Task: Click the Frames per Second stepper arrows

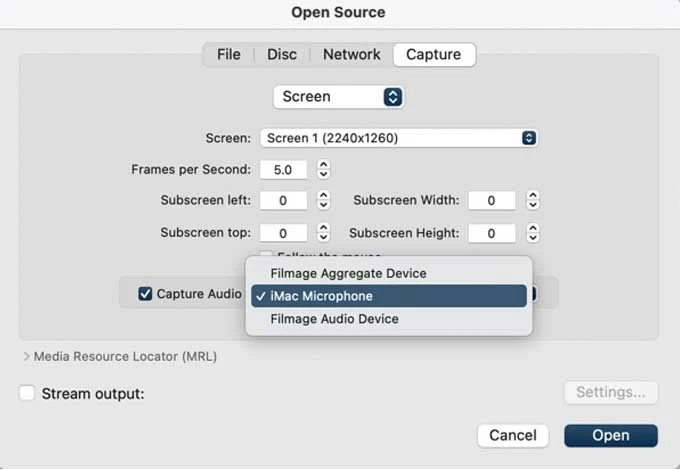Action: pos(323,170)
